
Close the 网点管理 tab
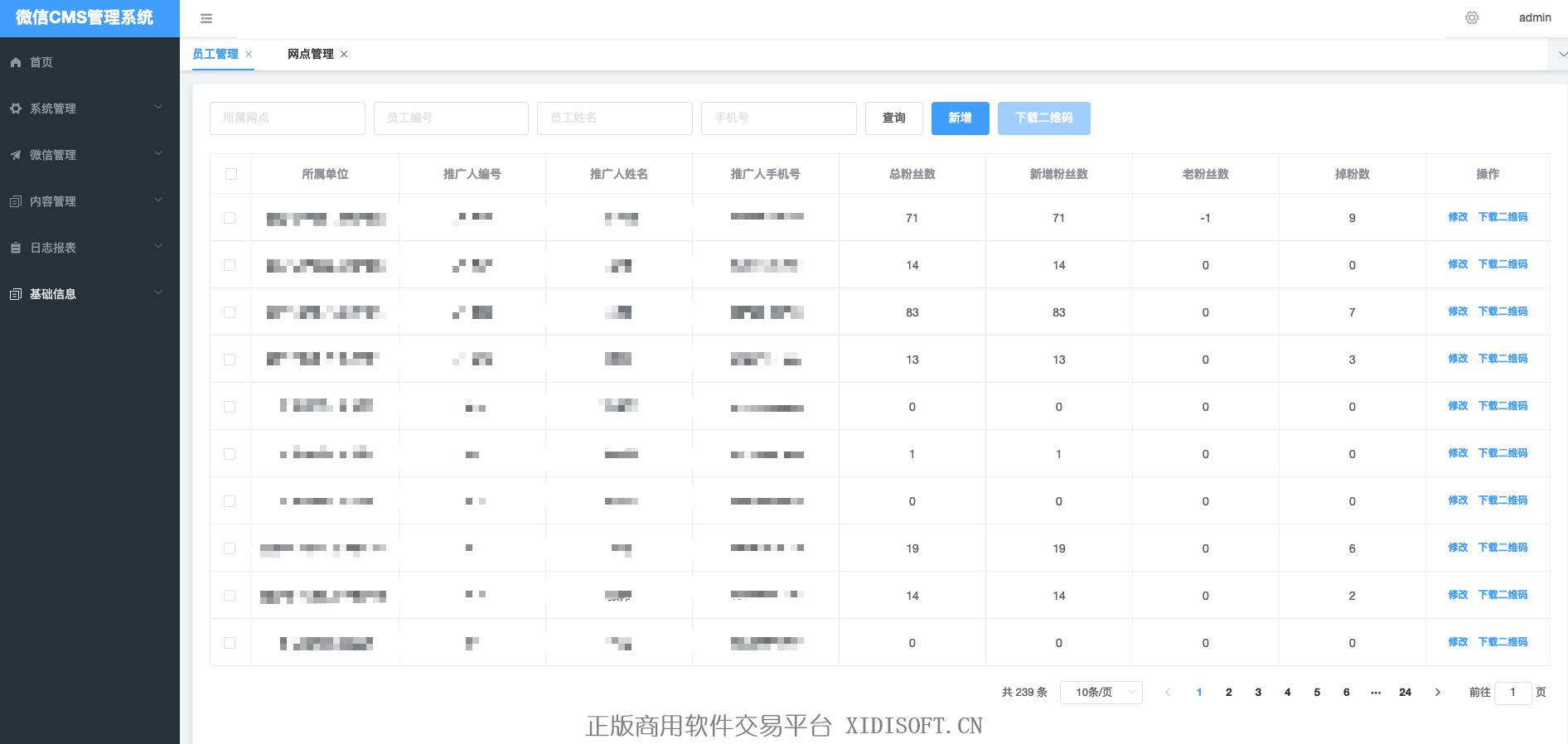[344, 54]
